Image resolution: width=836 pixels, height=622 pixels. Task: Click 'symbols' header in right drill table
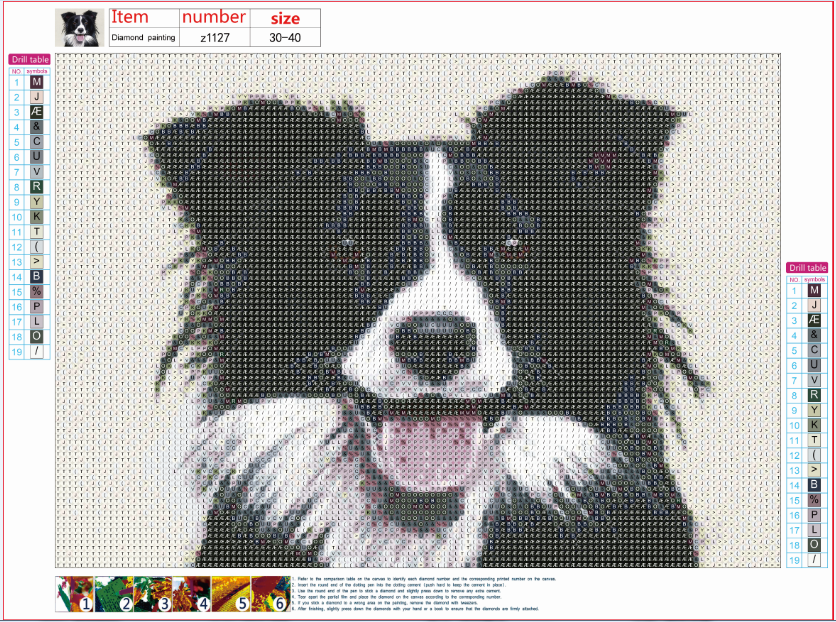814,279
